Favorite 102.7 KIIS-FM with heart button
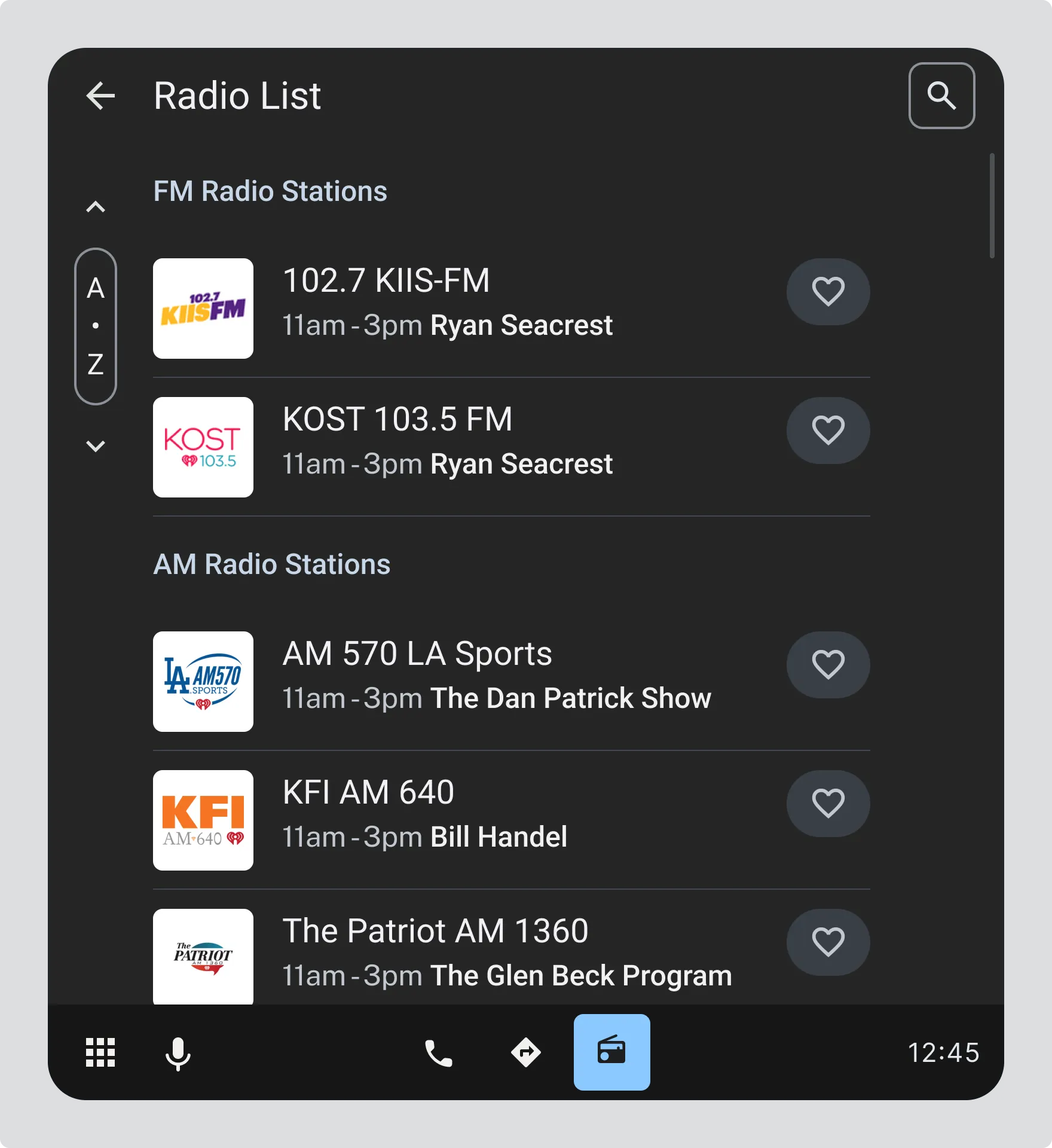This screenshot has width=1052, height=1148. click(828, 292)
